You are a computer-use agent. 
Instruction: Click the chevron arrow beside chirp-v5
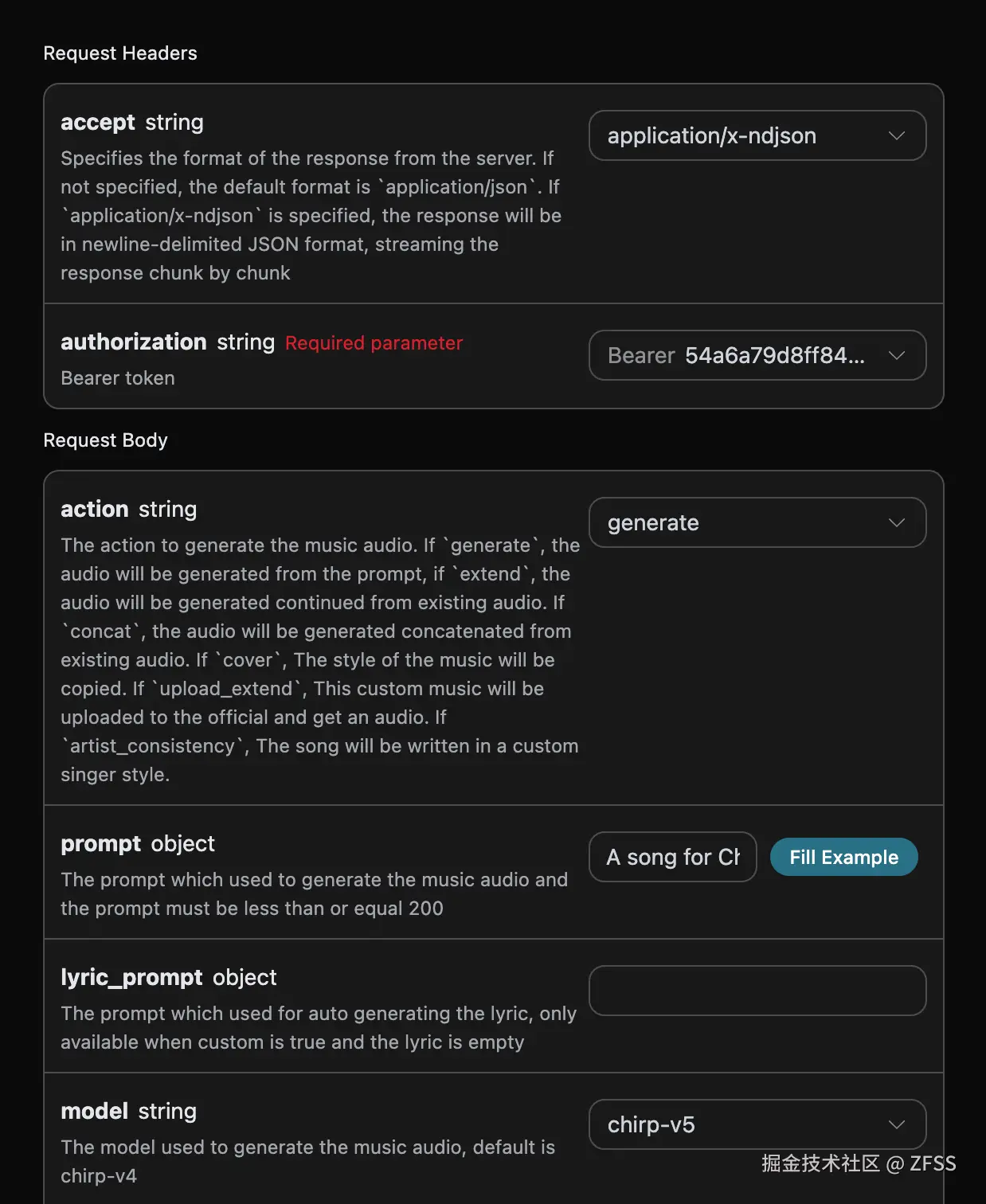pos(896,1124)
